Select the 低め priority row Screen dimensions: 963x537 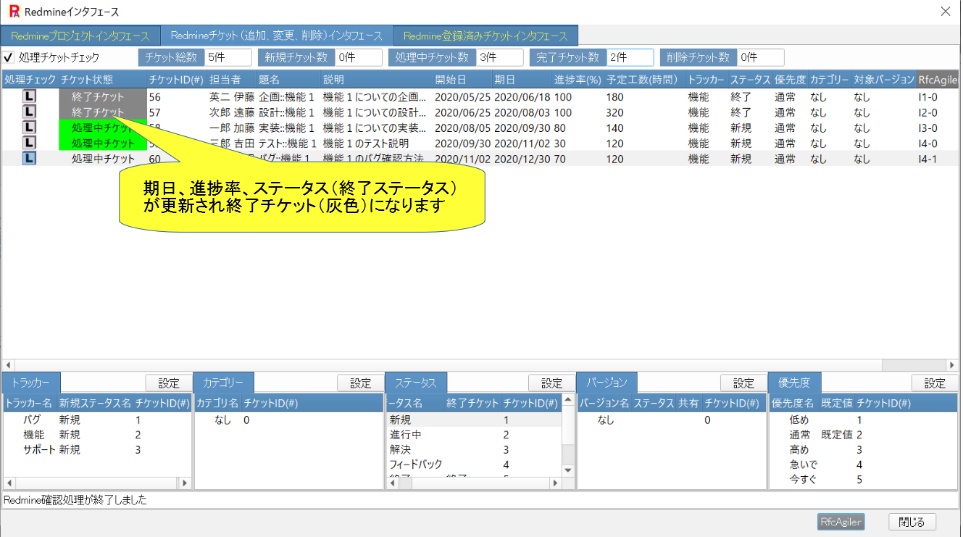click(x=863, y=420)
